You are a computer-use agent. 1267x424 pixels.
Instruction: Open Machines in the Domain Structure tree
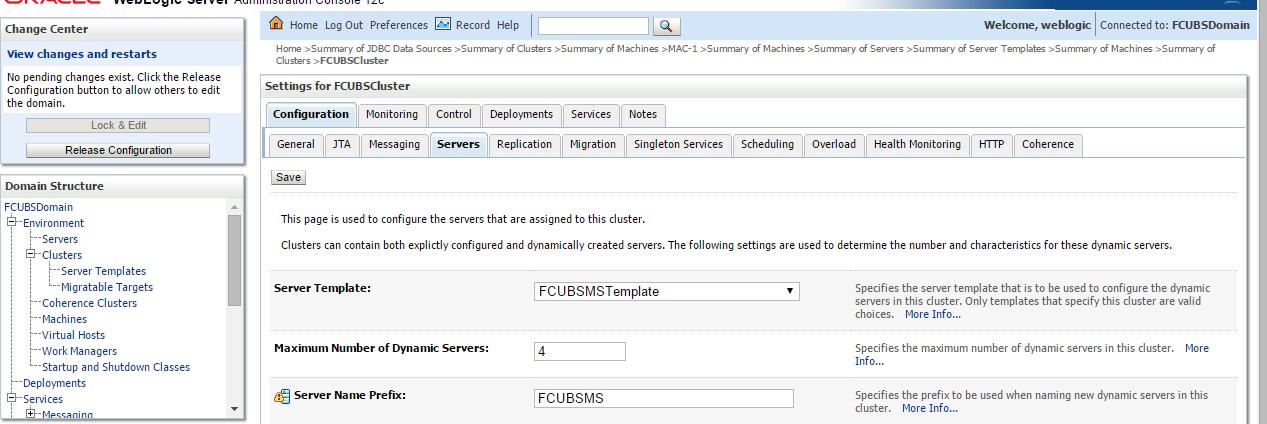coord(64,319)
